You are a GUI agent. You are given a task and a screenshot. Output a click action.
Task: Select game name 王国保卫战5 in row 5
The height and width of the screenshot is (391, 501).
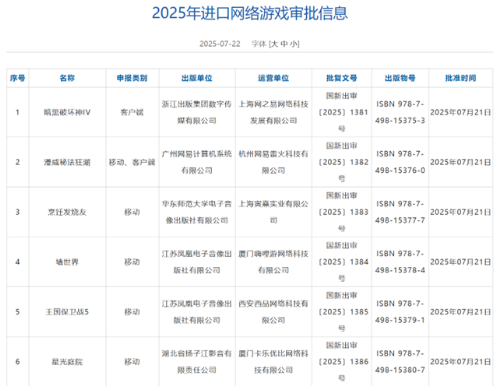(67, 312)
